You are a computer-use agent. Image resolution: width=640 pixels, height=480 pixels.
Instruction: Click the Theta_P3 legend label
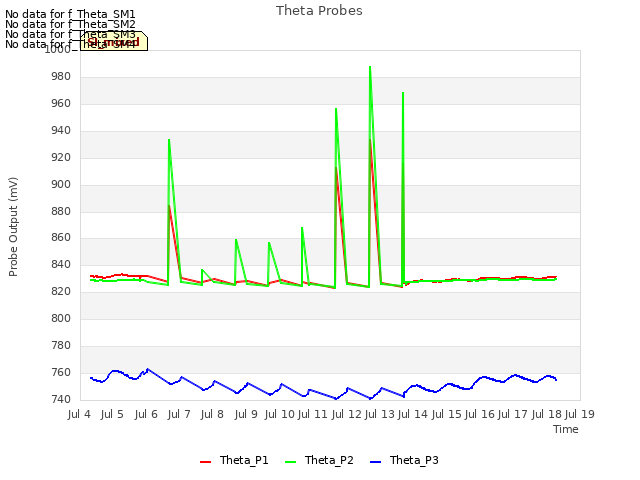(414, 460)
